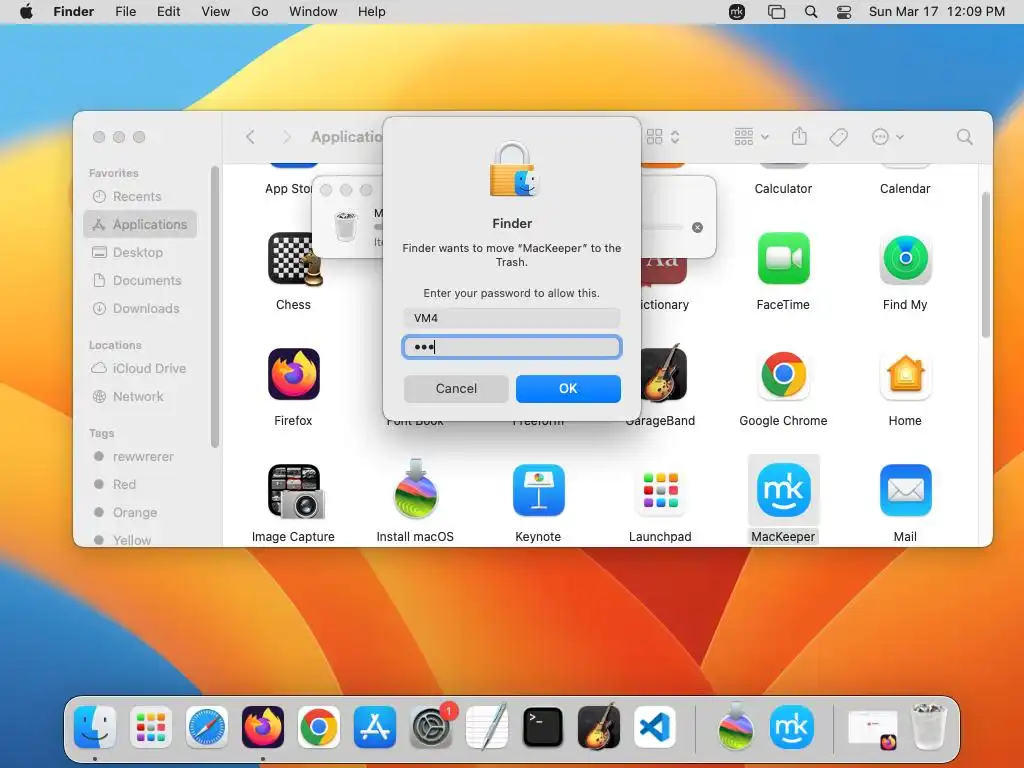1024x768 pixels.
Task: Select the Install macOS app icon
Action: 415,490
